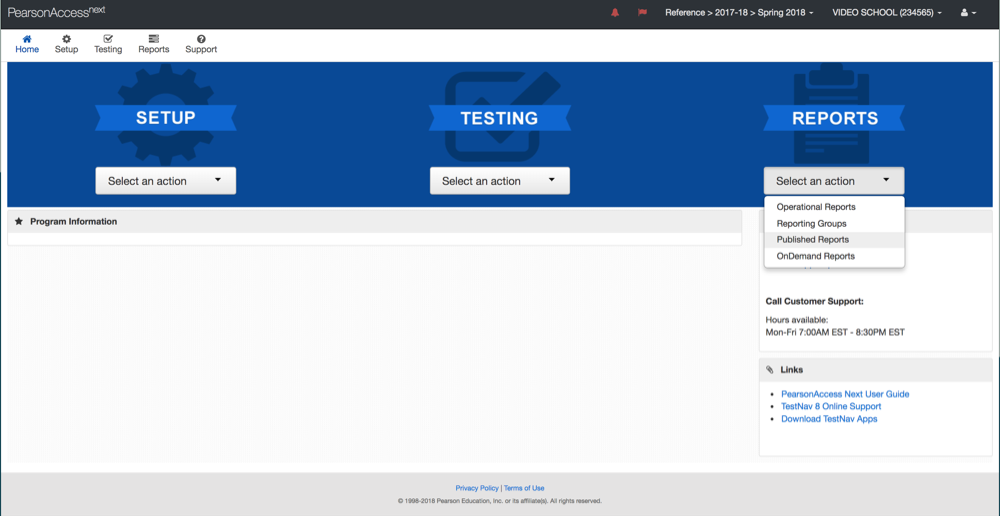Screen dimensions: 1000x516
Task: Expand the Testing 'Select an action' dropdown
Action: coord(499,181)
